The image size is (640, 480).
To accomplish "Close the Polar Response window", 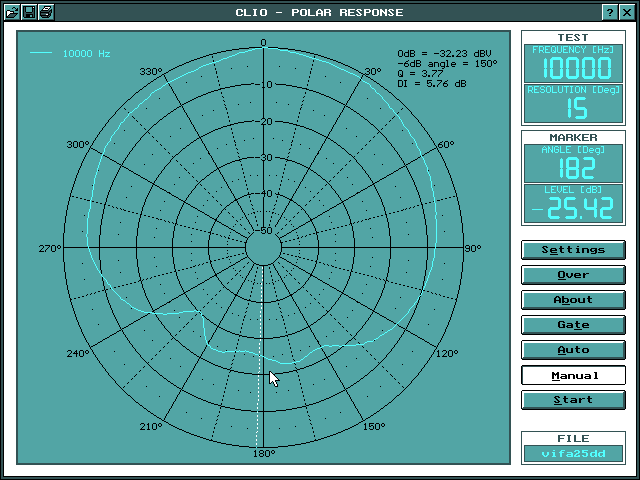I will click(x=627, y=12).
